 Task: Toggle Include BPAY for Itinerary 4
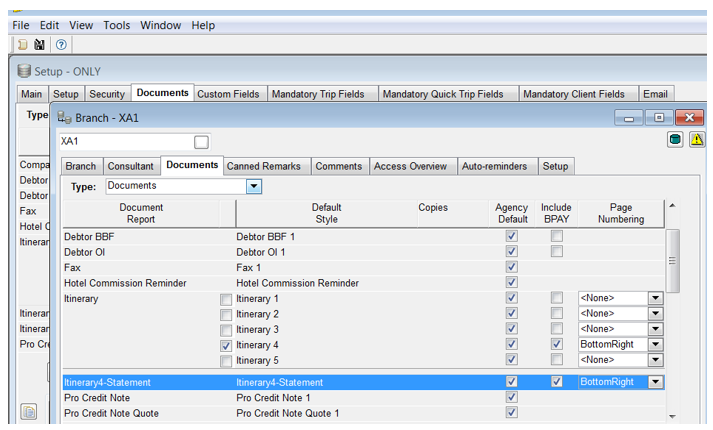557,344
